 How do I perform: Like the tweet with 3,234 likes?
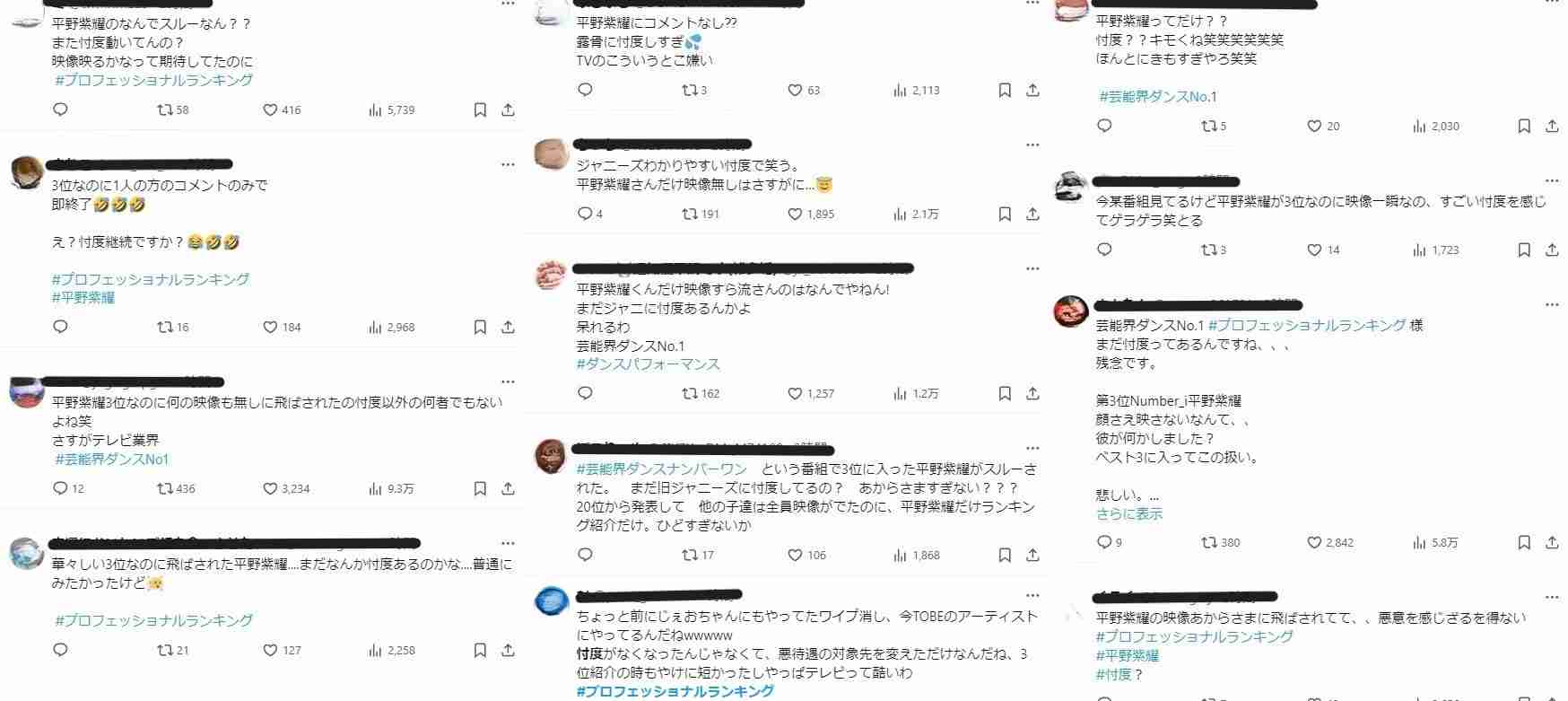click(x=270, y=488)
